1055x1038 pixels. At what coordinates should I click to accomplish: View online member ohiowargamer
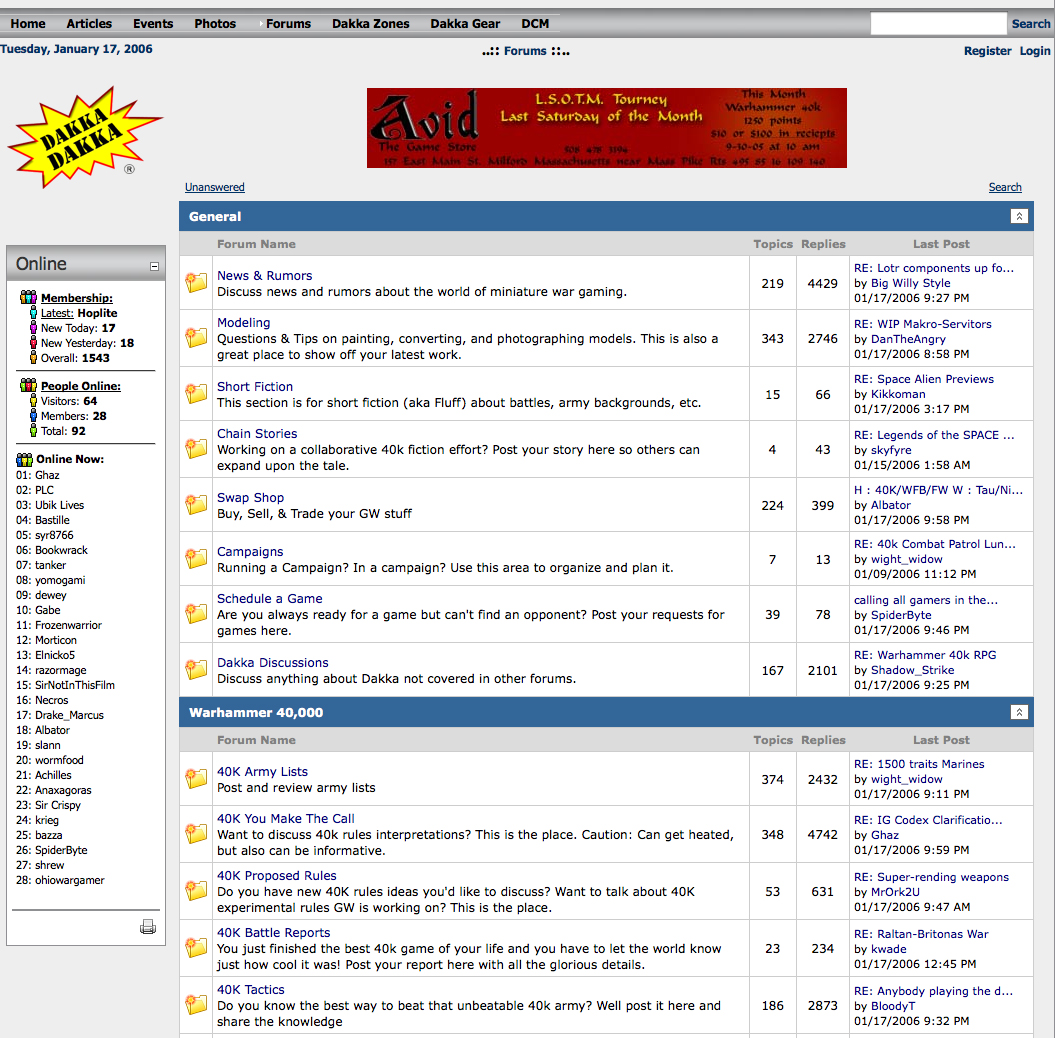[69, 880]
